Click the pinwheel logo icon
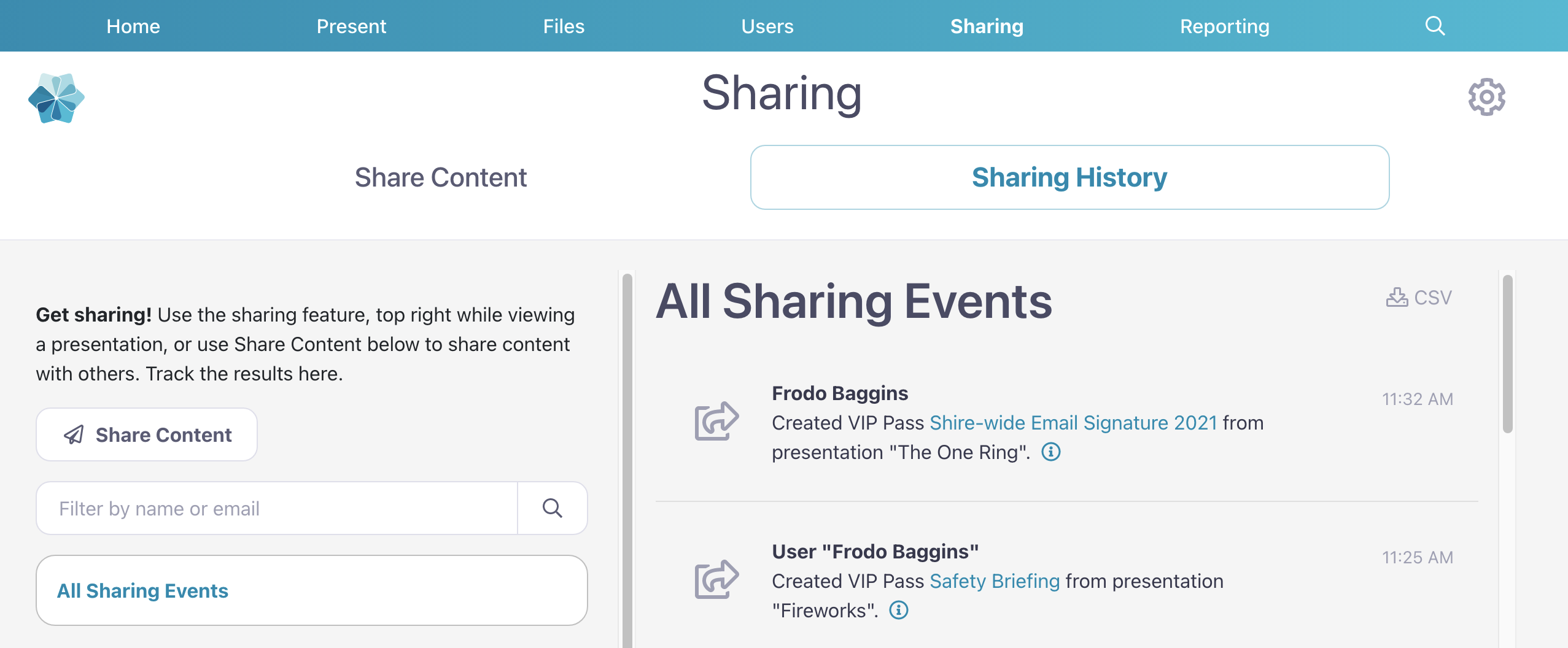 tap(56, 98)
